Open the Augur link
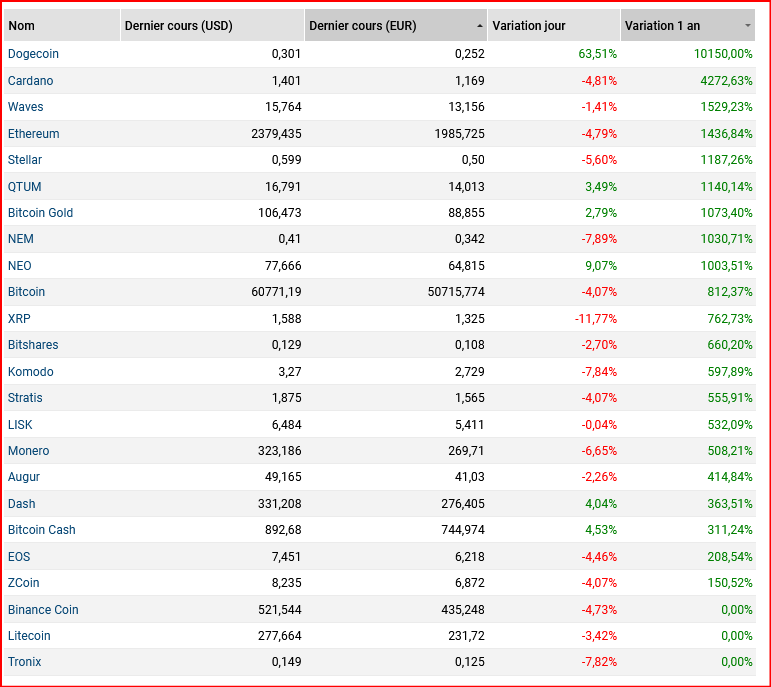 click(24, 477)
